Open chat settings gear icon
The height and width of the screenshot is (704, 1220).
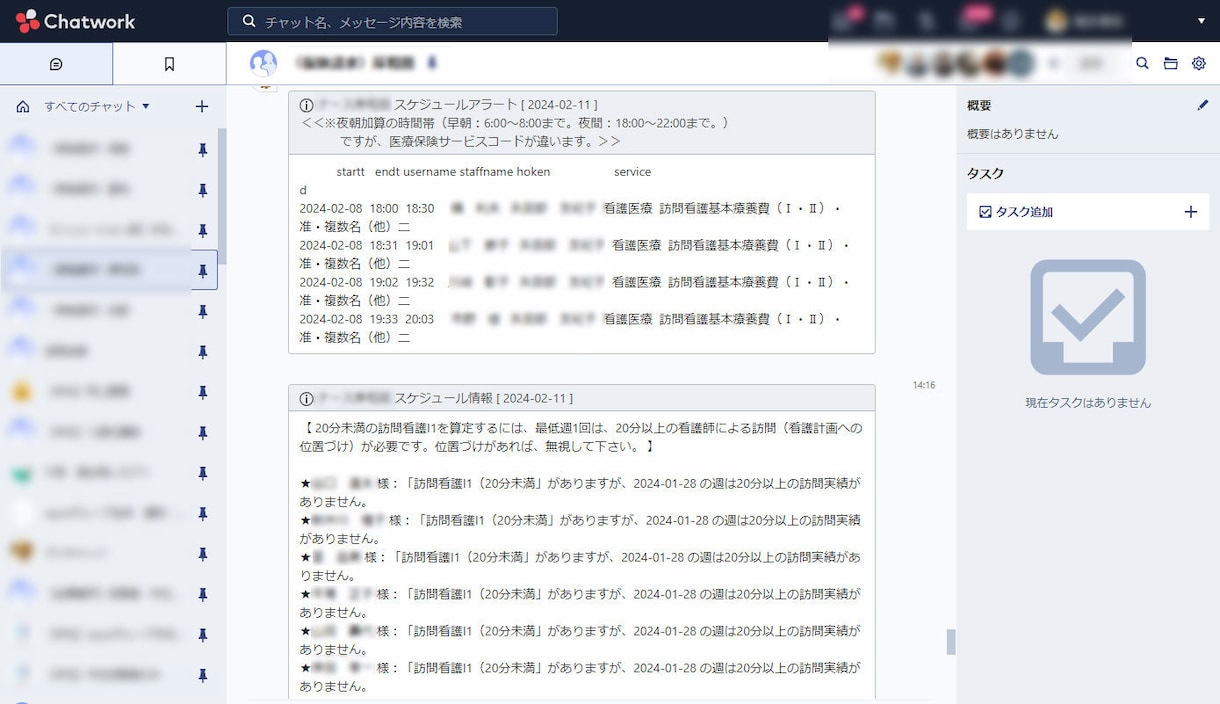1199,63
